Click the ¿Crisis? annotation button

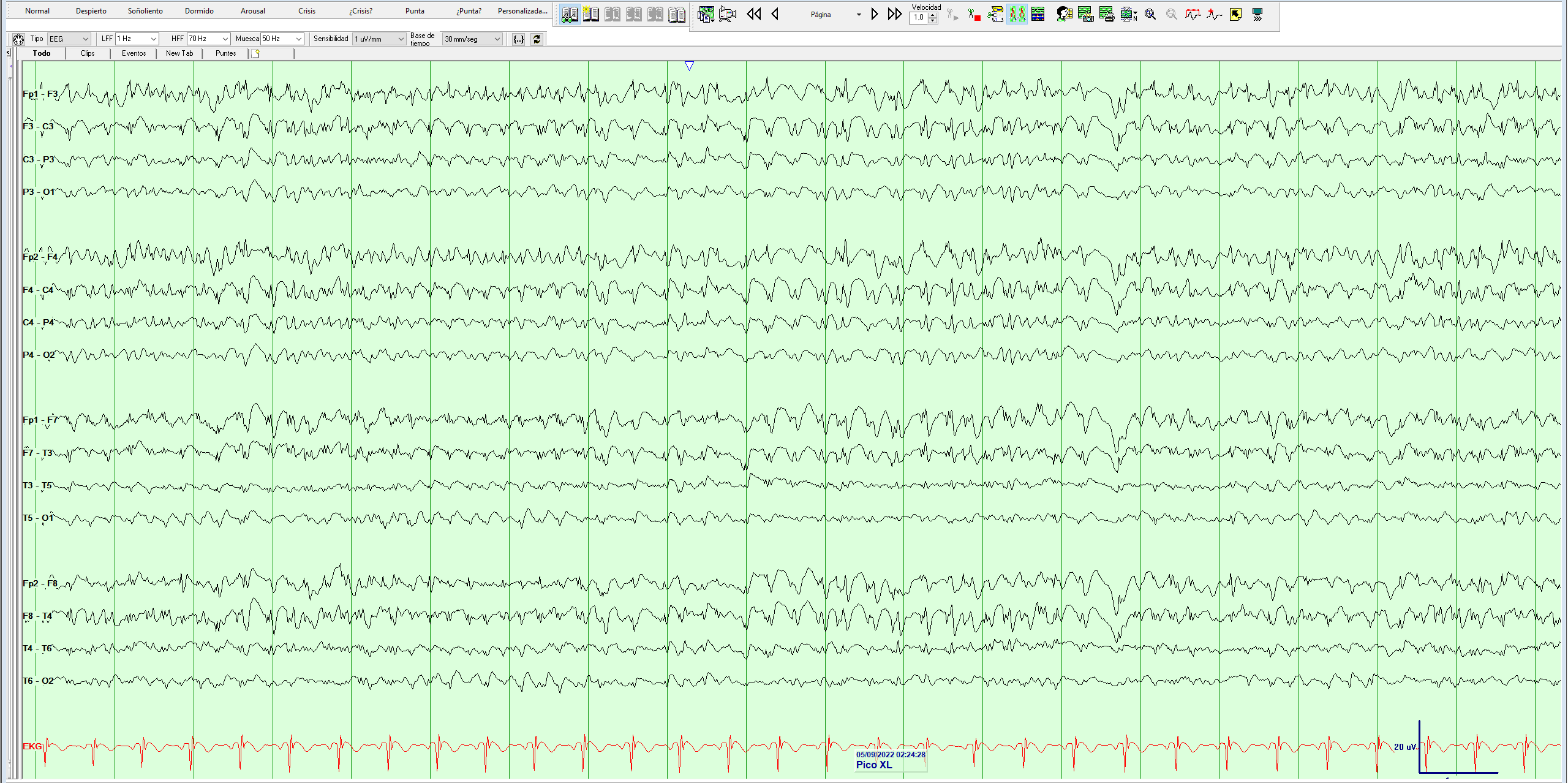(x=361, y=11)
